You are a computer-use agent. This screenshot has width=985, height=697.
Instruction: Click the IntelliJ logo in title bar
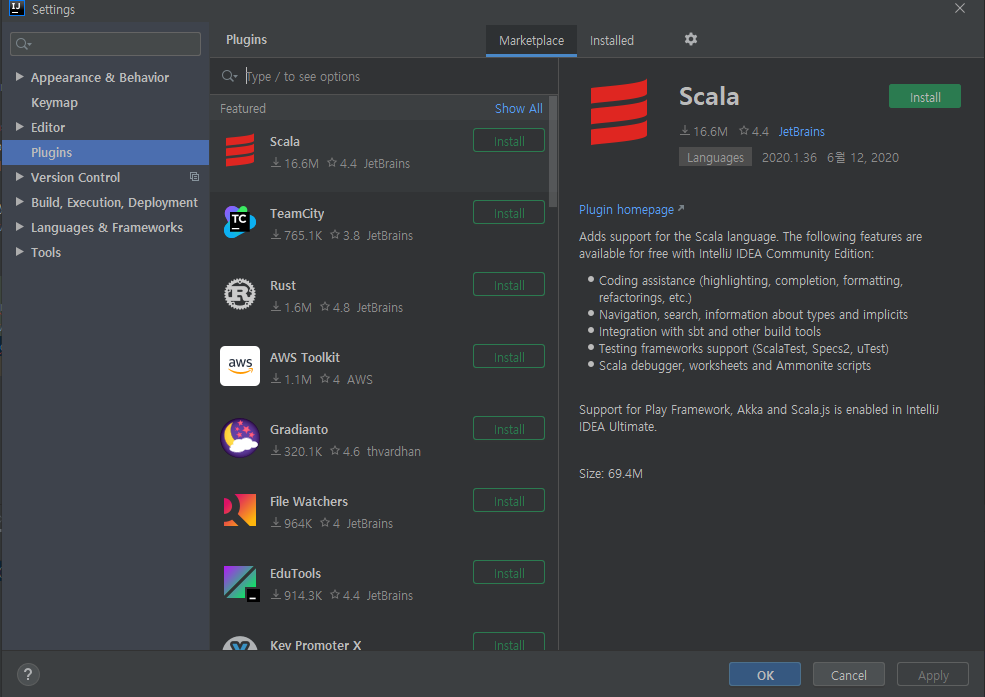(16, 9)
